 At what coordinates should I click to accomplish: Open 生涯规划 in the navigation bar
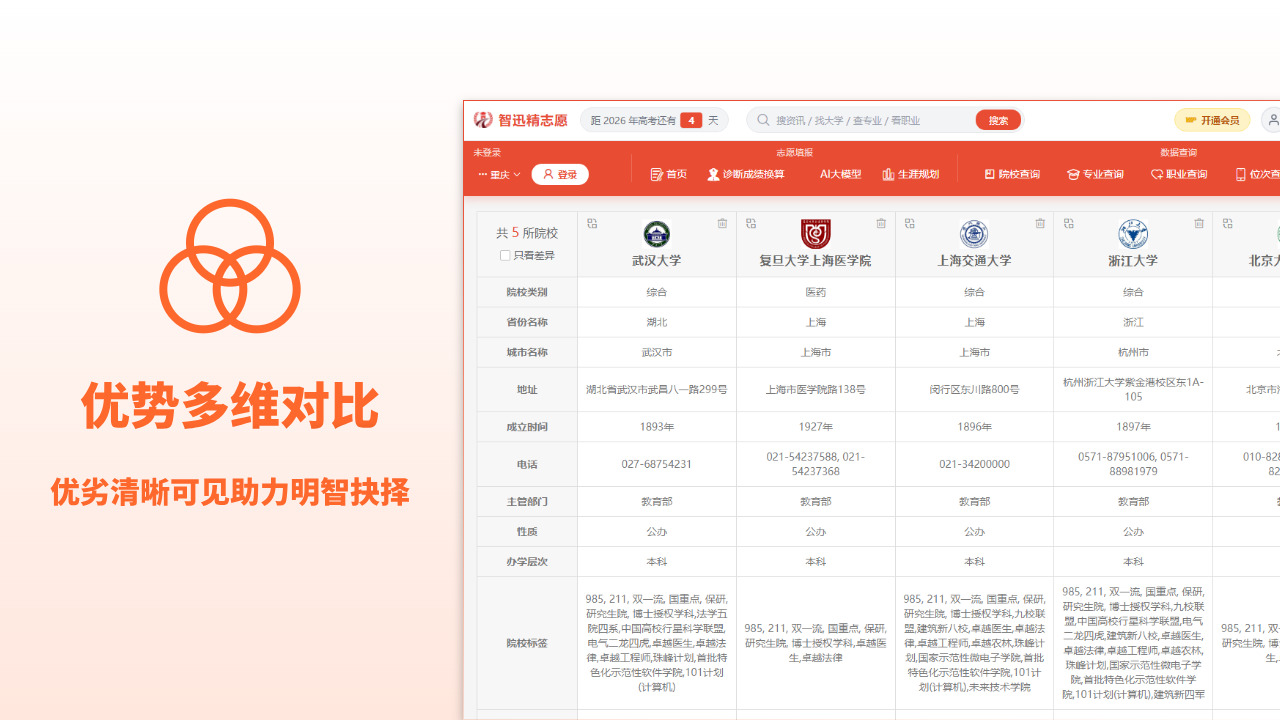tap(911, 174)
